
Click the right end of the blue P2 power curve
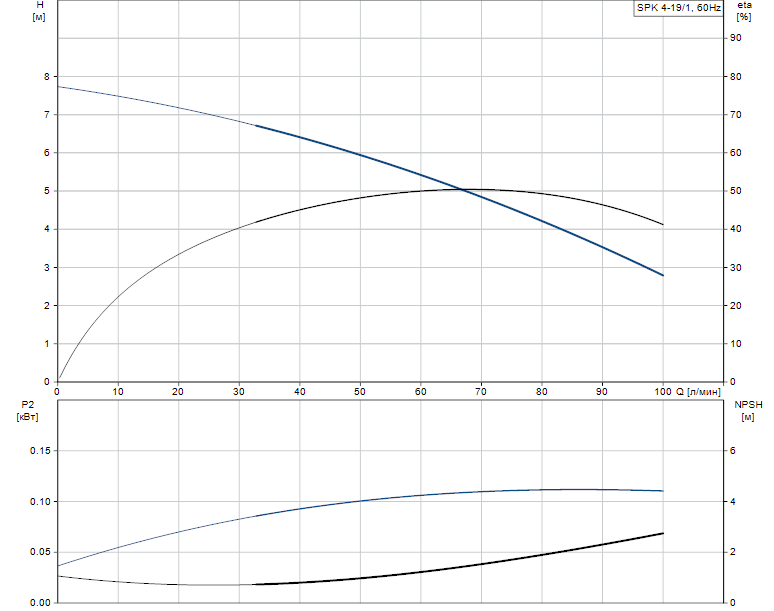[x=663, y=491]
